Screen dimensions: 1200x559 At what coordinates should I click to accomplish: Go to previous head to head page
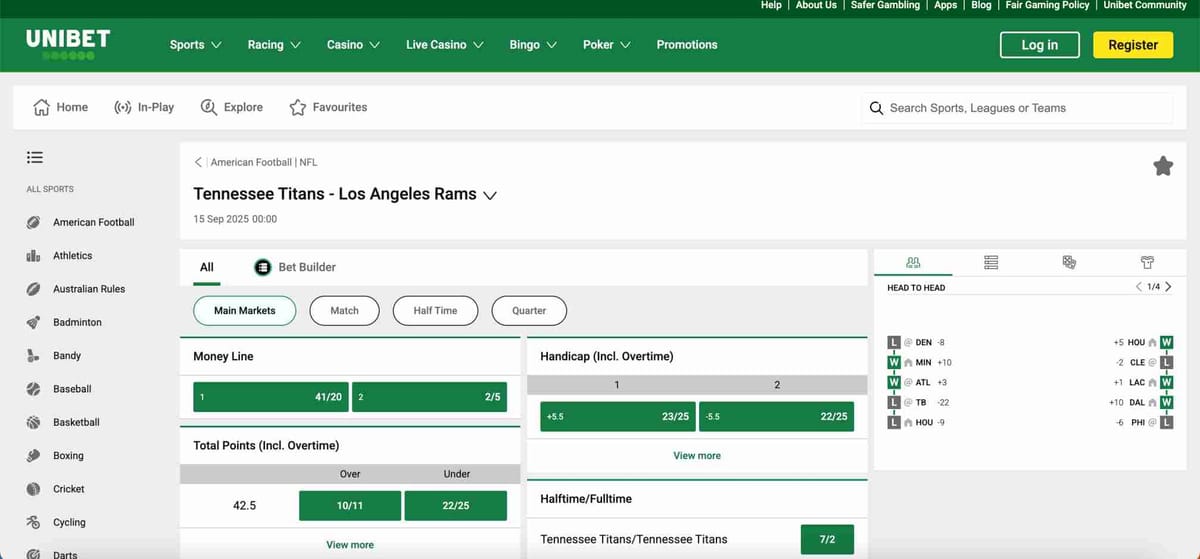point(1138,287)
